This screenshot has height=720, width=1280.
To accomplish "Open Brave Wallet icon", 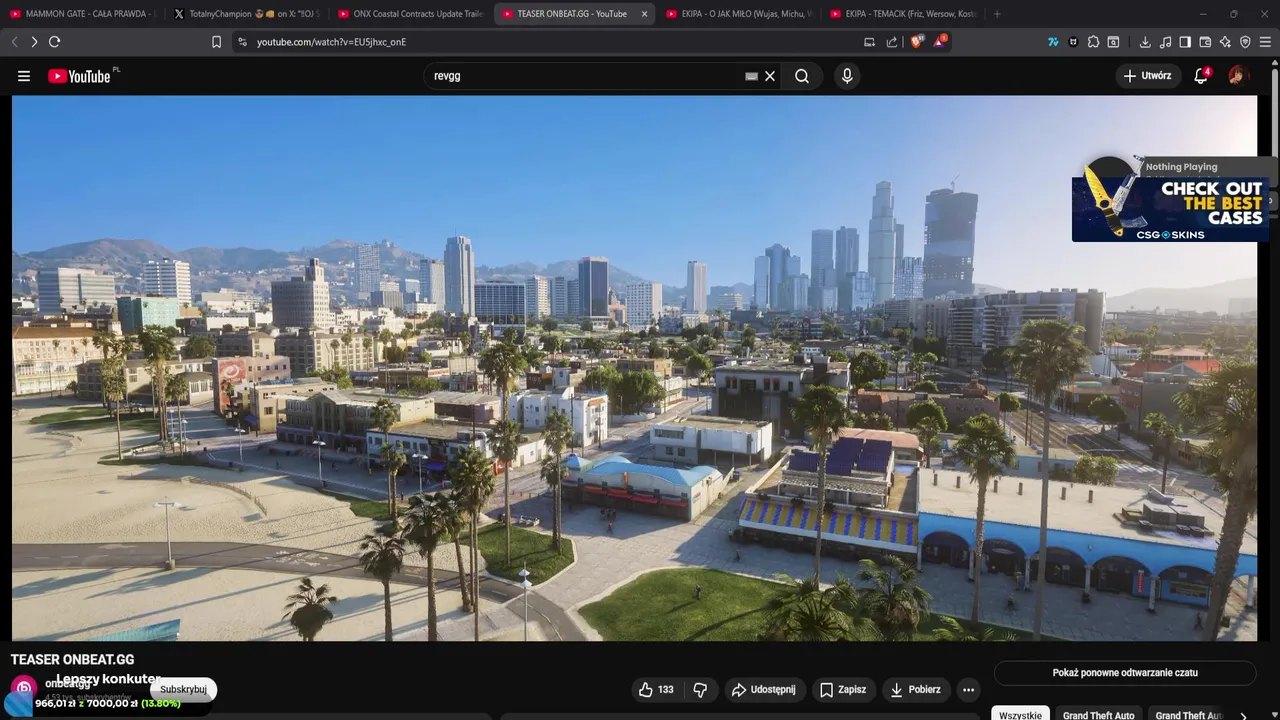I will [1205, 42].
